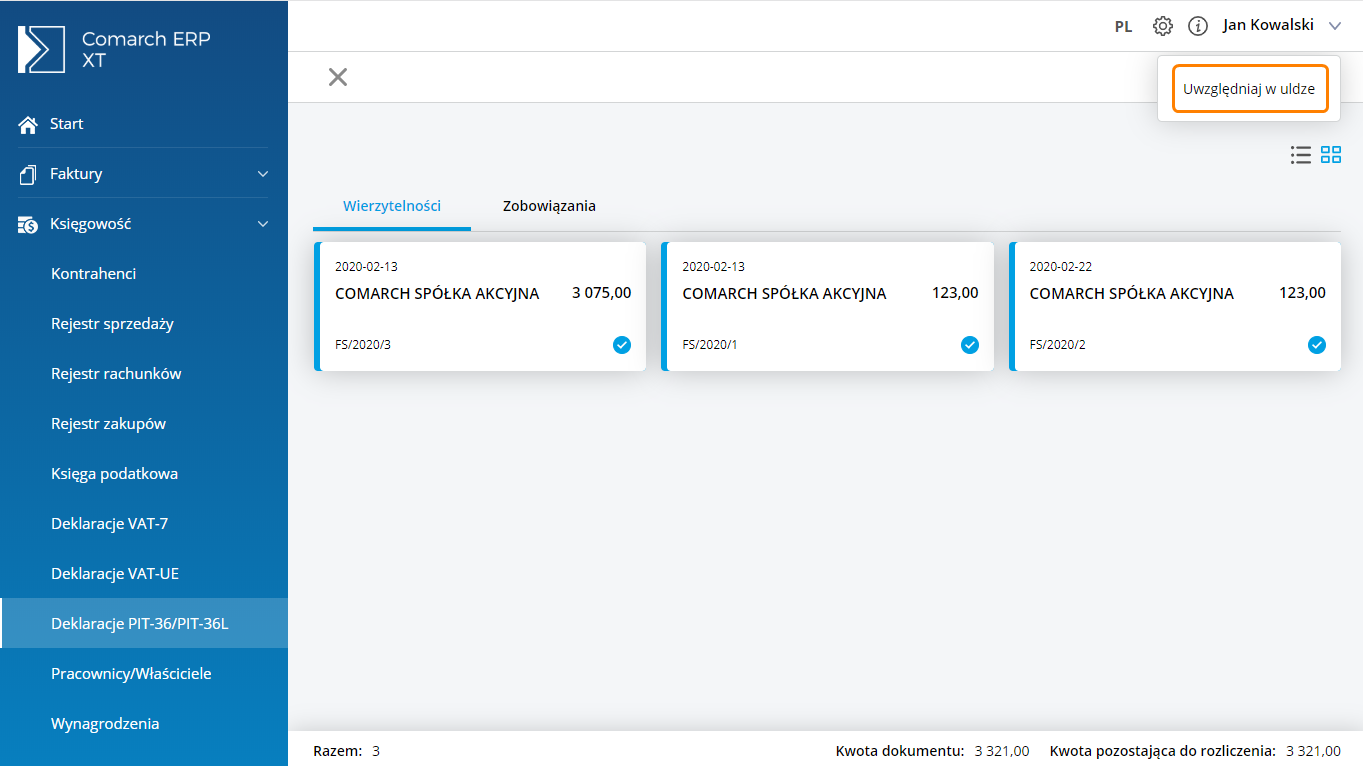Expand the Faktury menu chevron
Screen dimensions: 1363x766
(263, 174)
